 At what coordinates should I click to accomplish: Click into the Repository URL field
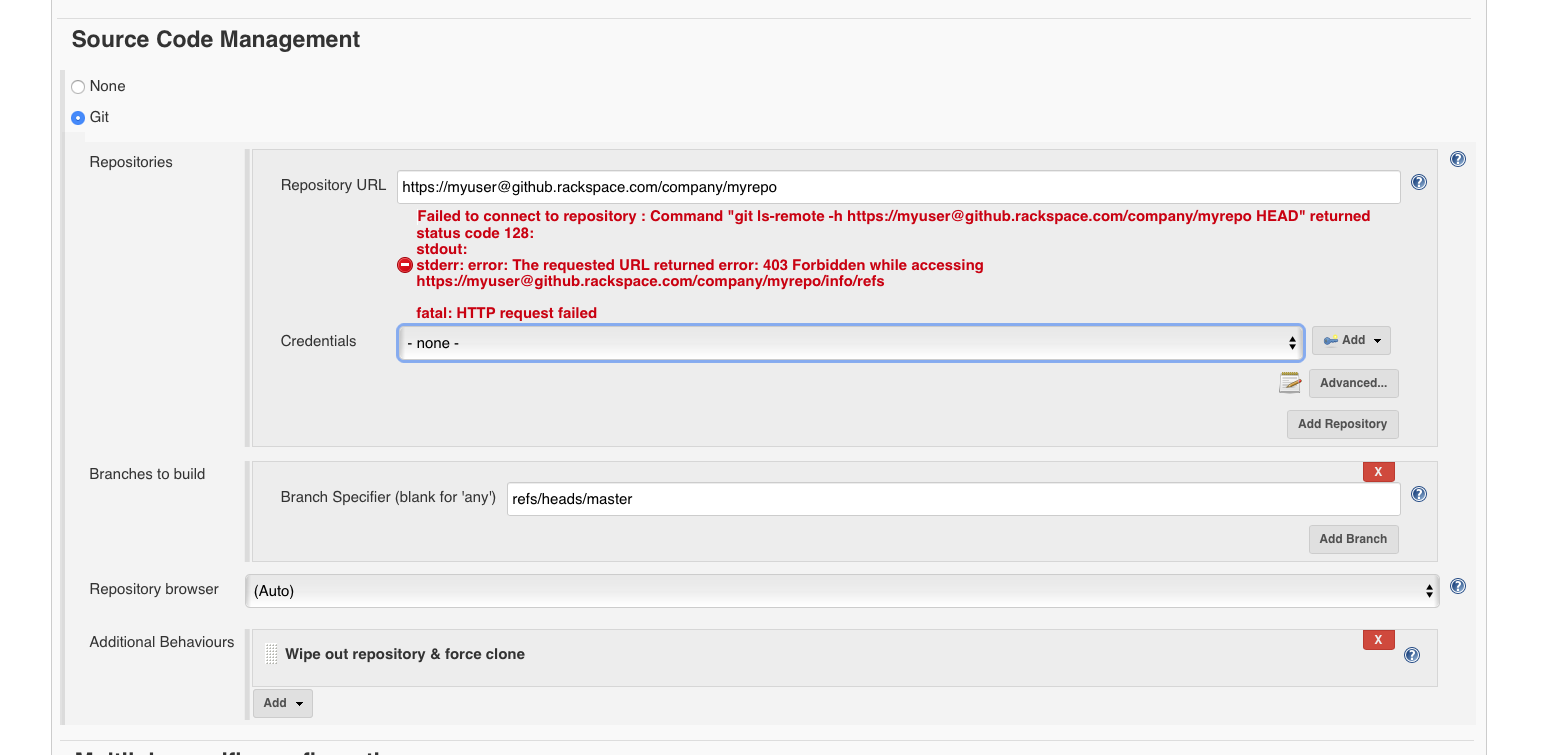point(898,187)
